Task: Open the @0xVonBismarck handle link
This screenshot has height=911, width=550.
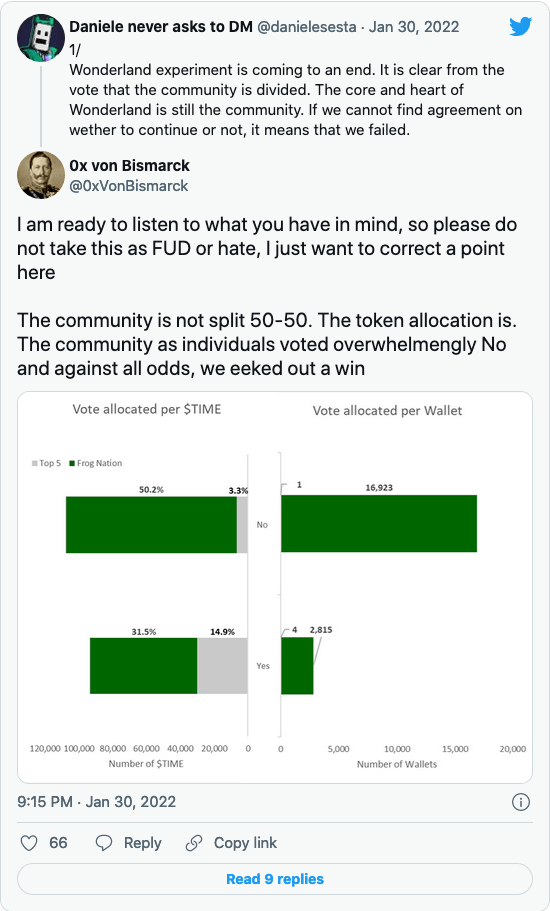Action: point(128,186)
